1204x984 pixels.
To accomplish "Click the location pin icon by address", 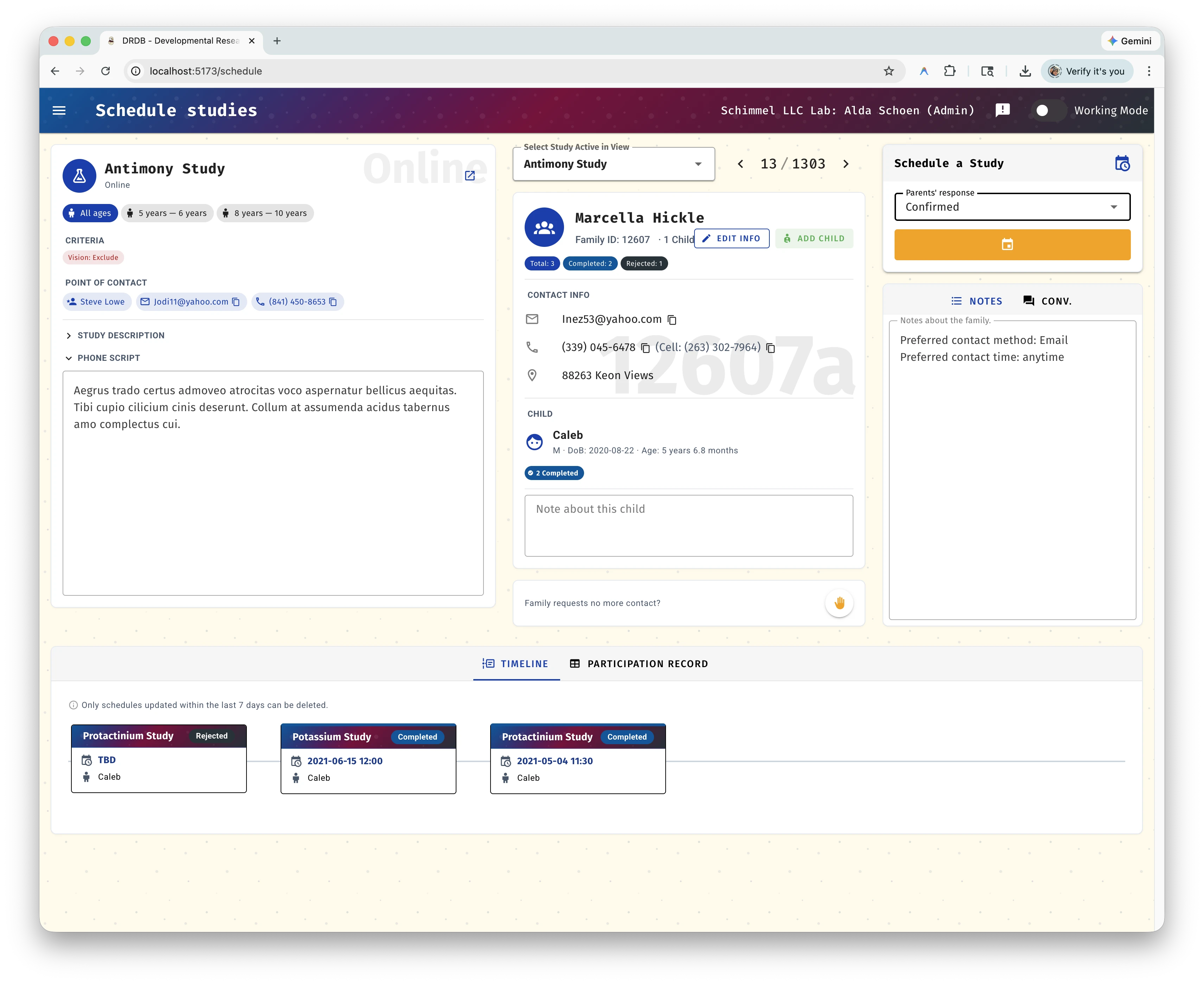I will click(x=532, y=375).
